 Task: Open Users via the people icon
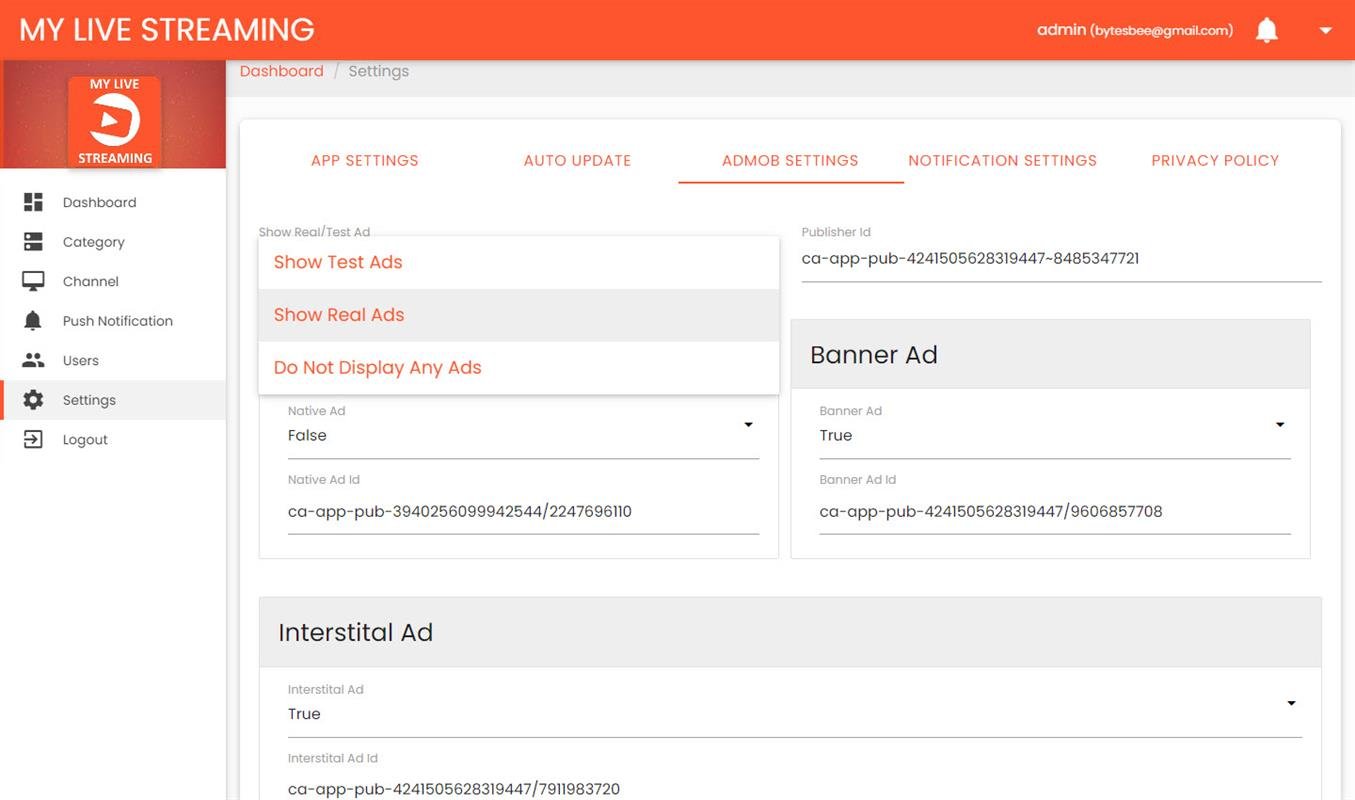[33, 360]
